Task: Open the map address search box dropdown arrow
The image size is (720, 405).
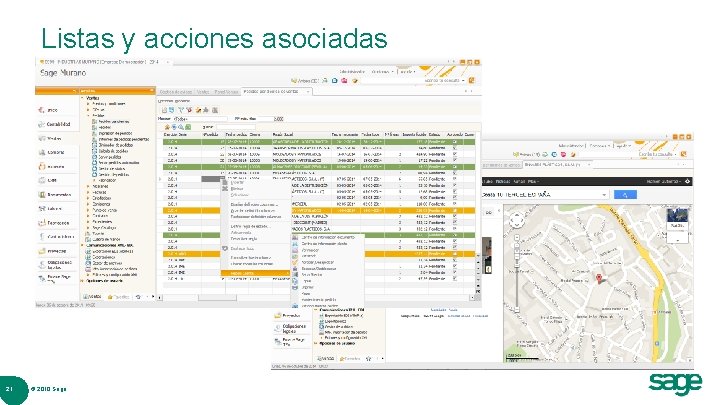Action: [x=604, y=195]
